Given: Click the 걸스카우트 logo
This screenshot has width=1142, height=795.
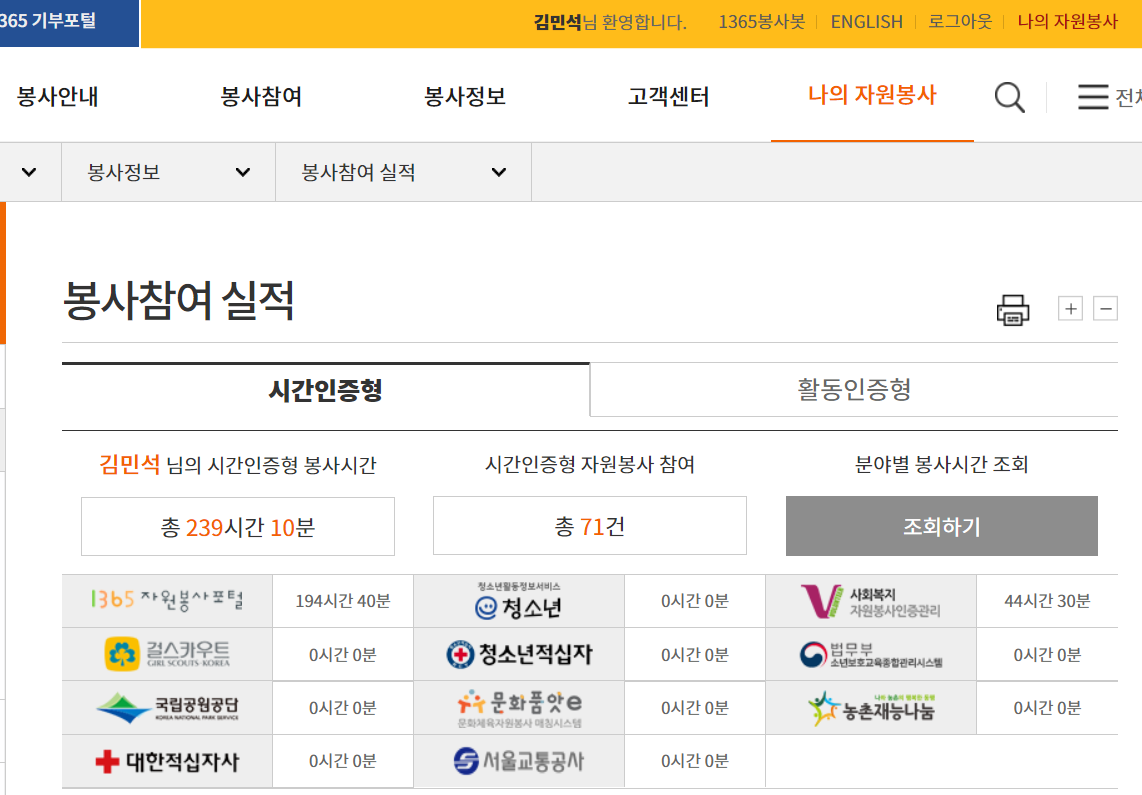Looking at the screenshot, I should click(x=167, y=654).
